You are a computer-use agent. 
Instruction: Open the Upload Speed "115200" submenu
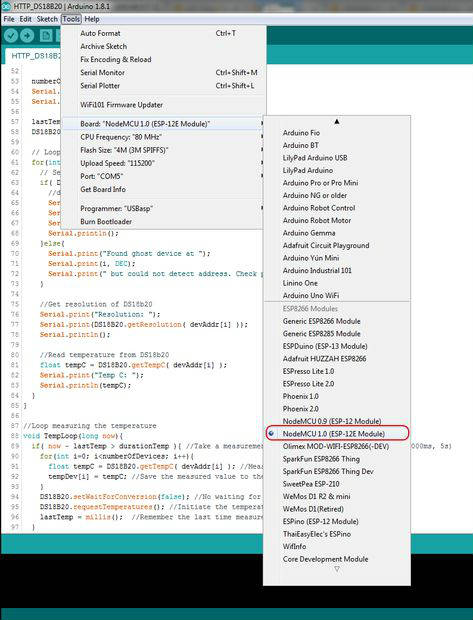point(163,163)
